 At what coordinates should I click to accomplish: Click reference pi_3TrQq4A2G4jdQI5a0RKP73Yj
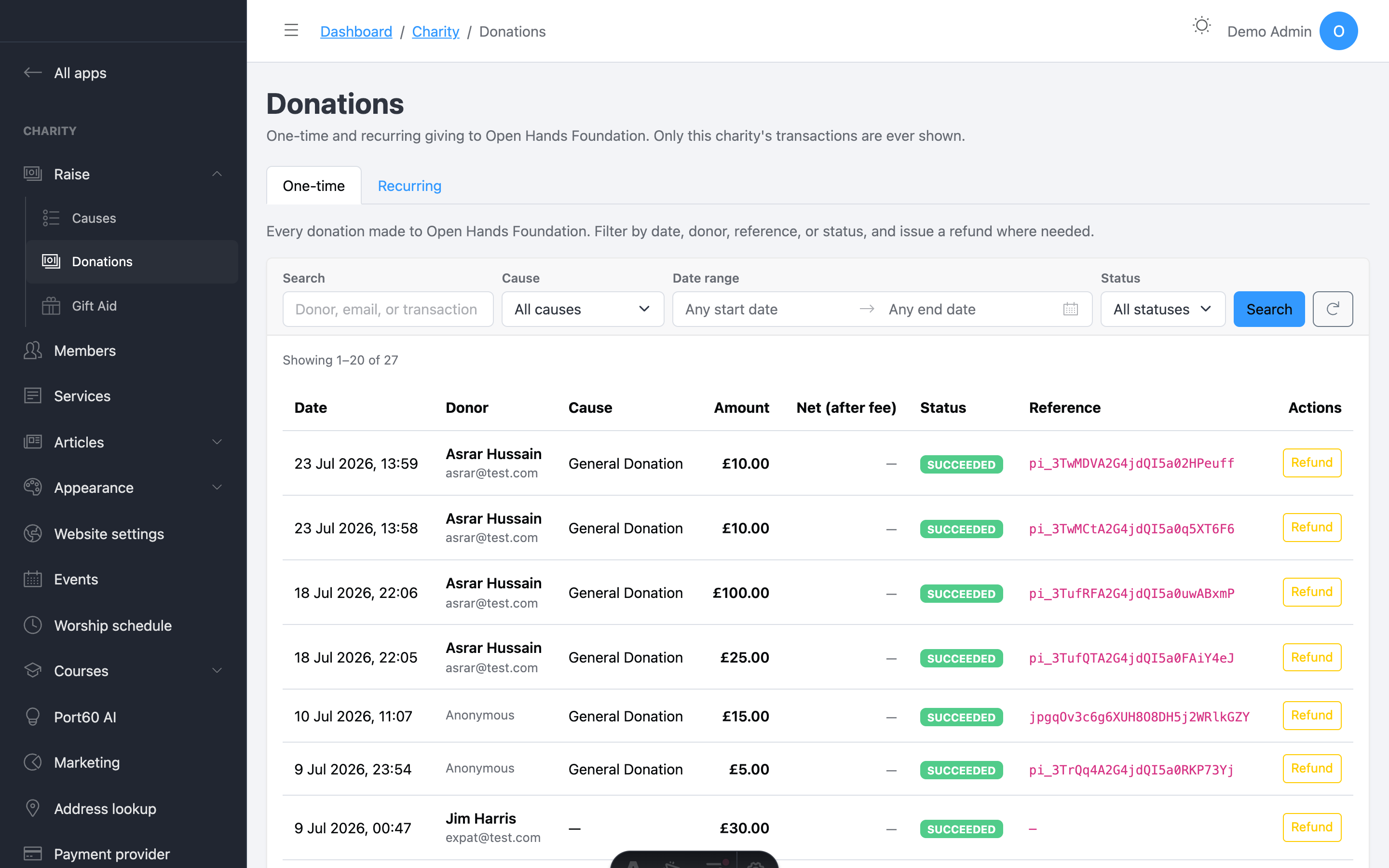pyautogui.click(x=1131, y=769)
